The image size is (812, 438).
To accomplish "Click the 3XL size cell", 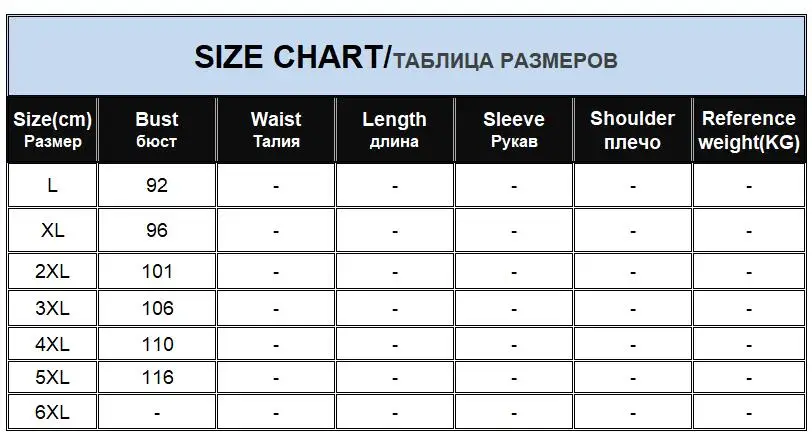I will [52, 308].
